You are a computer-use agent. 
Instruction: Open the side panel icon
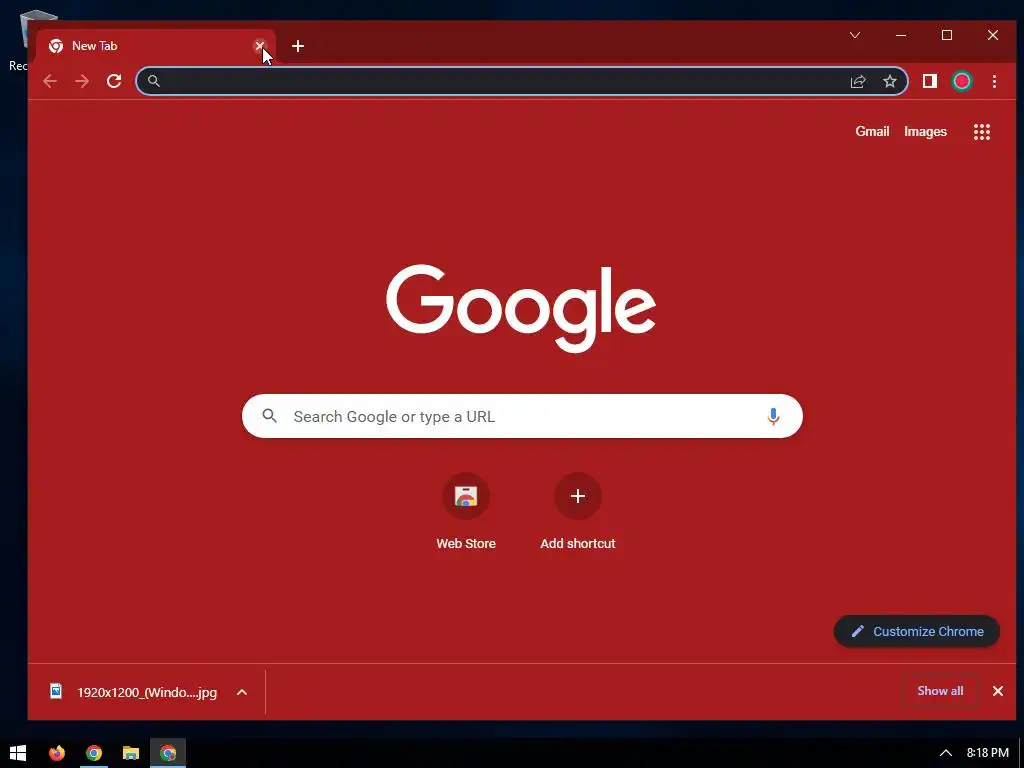tap(929, 81)
